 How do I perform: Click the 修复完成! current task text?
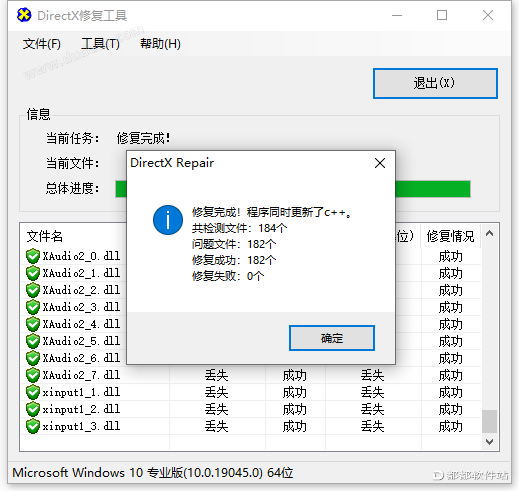point(143,138)
